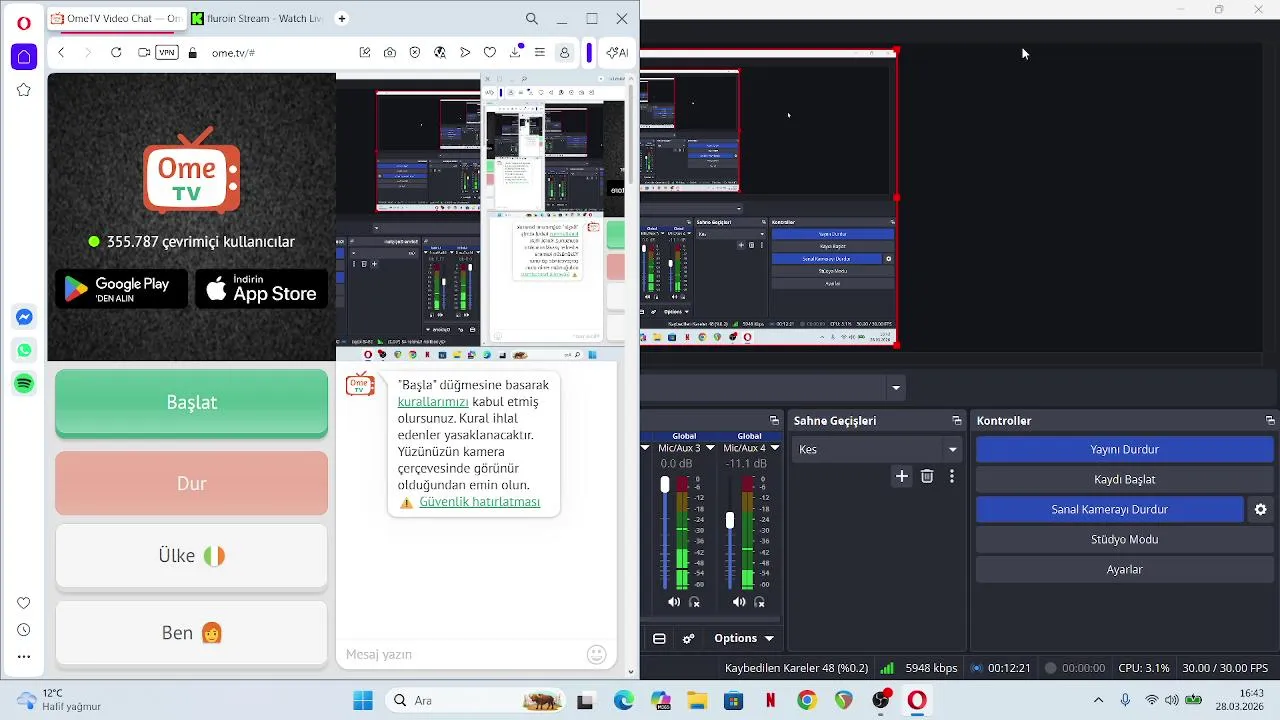Open sidebar three-dots more options
The width and height of the screenshot is (1280, 720).
(24, 657)
